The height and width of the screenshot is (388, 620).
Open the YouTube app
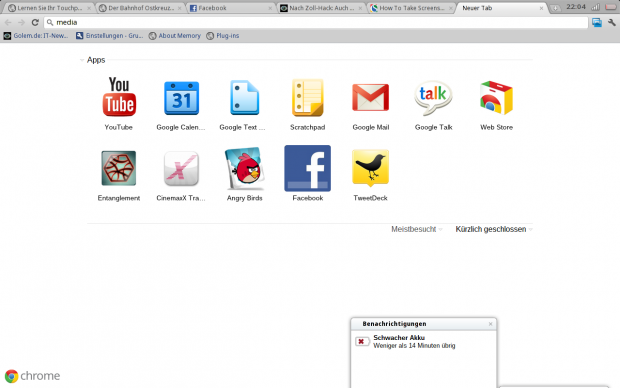pos(119,97)
